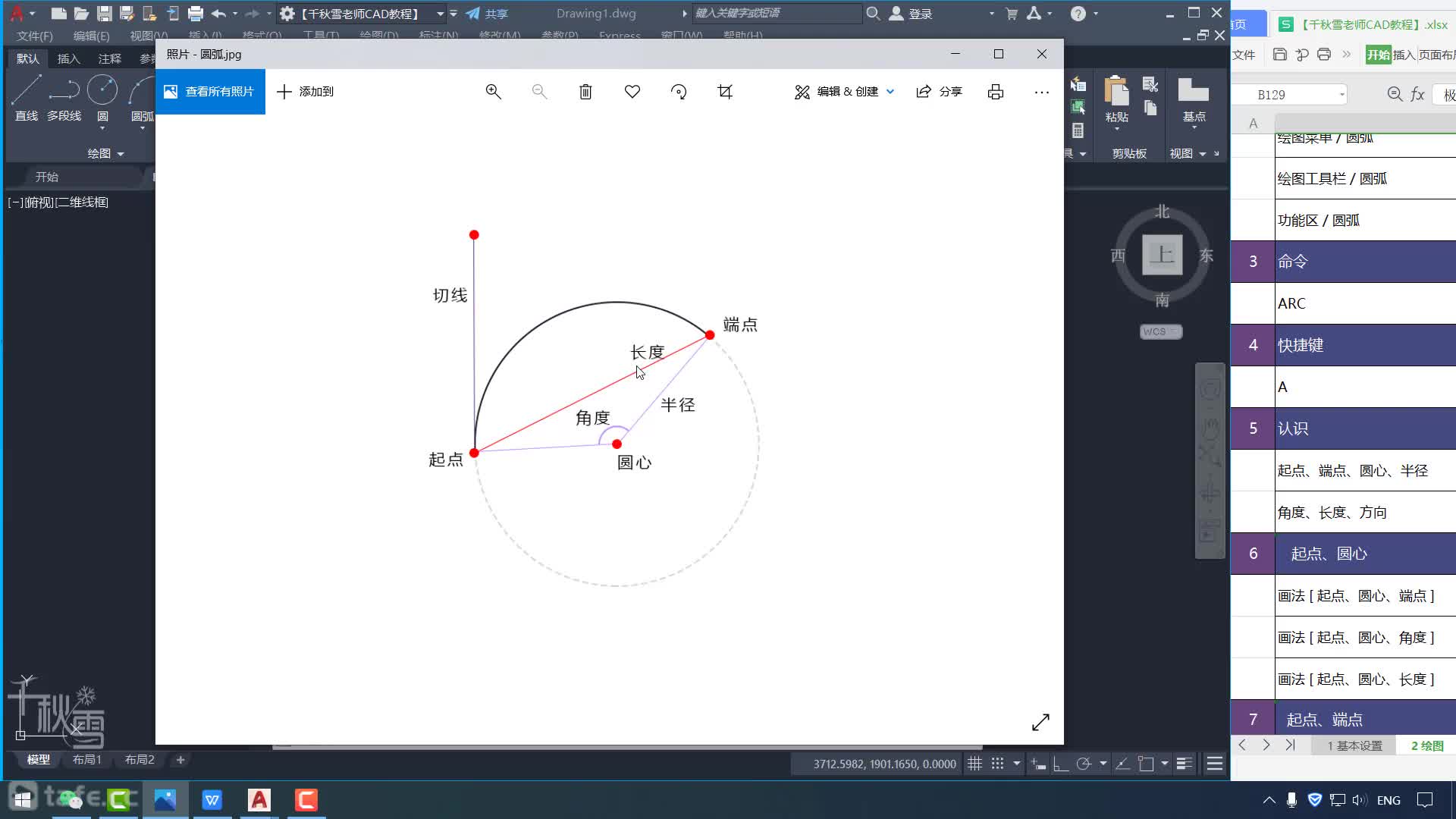The height and width of the screenshot is (819, 1456).
Task: Click WPS zoom magnifier beside fx
Action: pos(1395,95)
